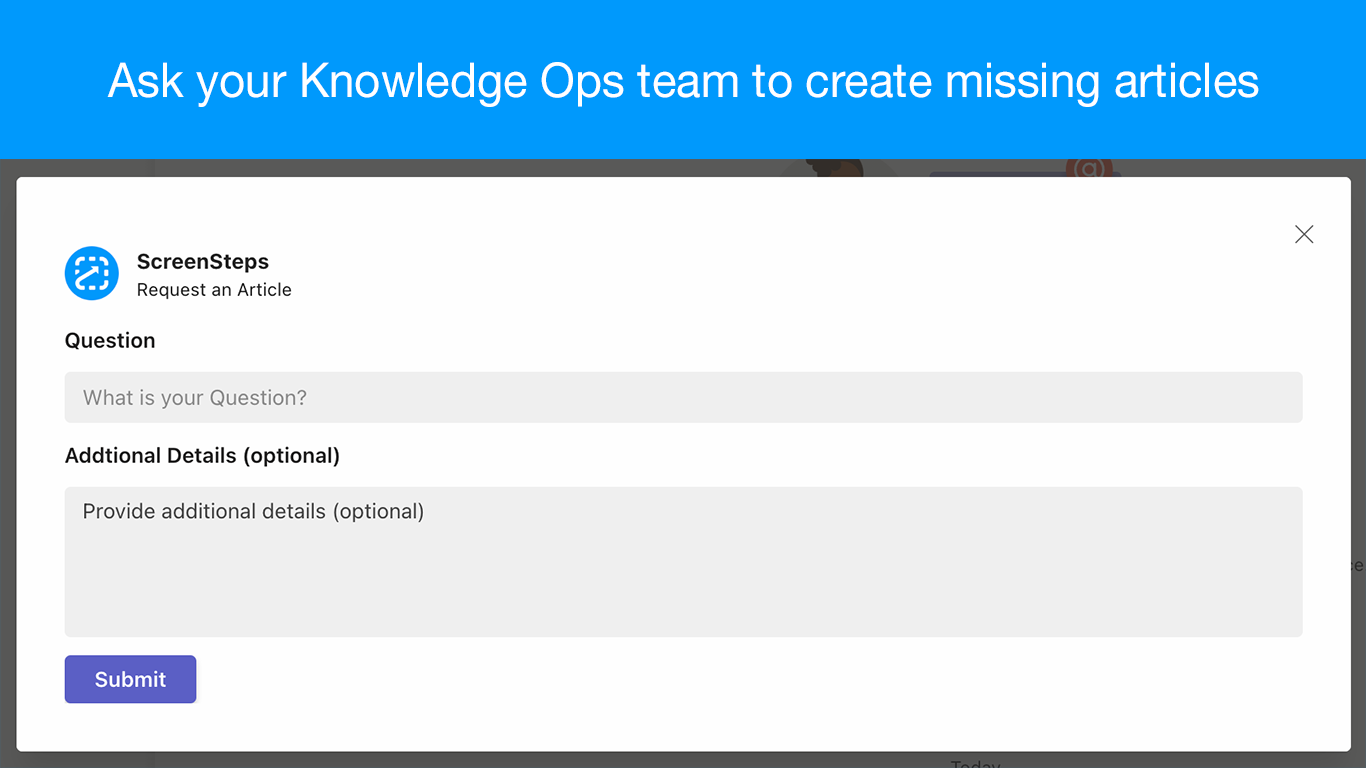Close the Request an Article dialog
The width and height of the screenshot is (1366, 768).
1304,234
